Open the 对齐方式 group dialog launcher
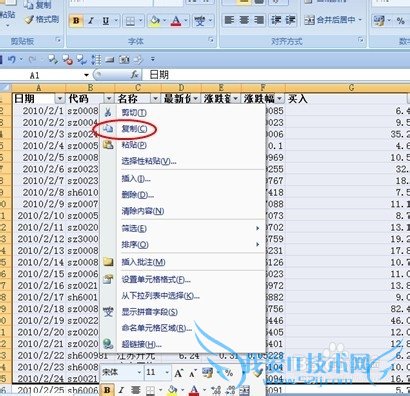Screen dimensions: 410x396 tap(361, 40)
